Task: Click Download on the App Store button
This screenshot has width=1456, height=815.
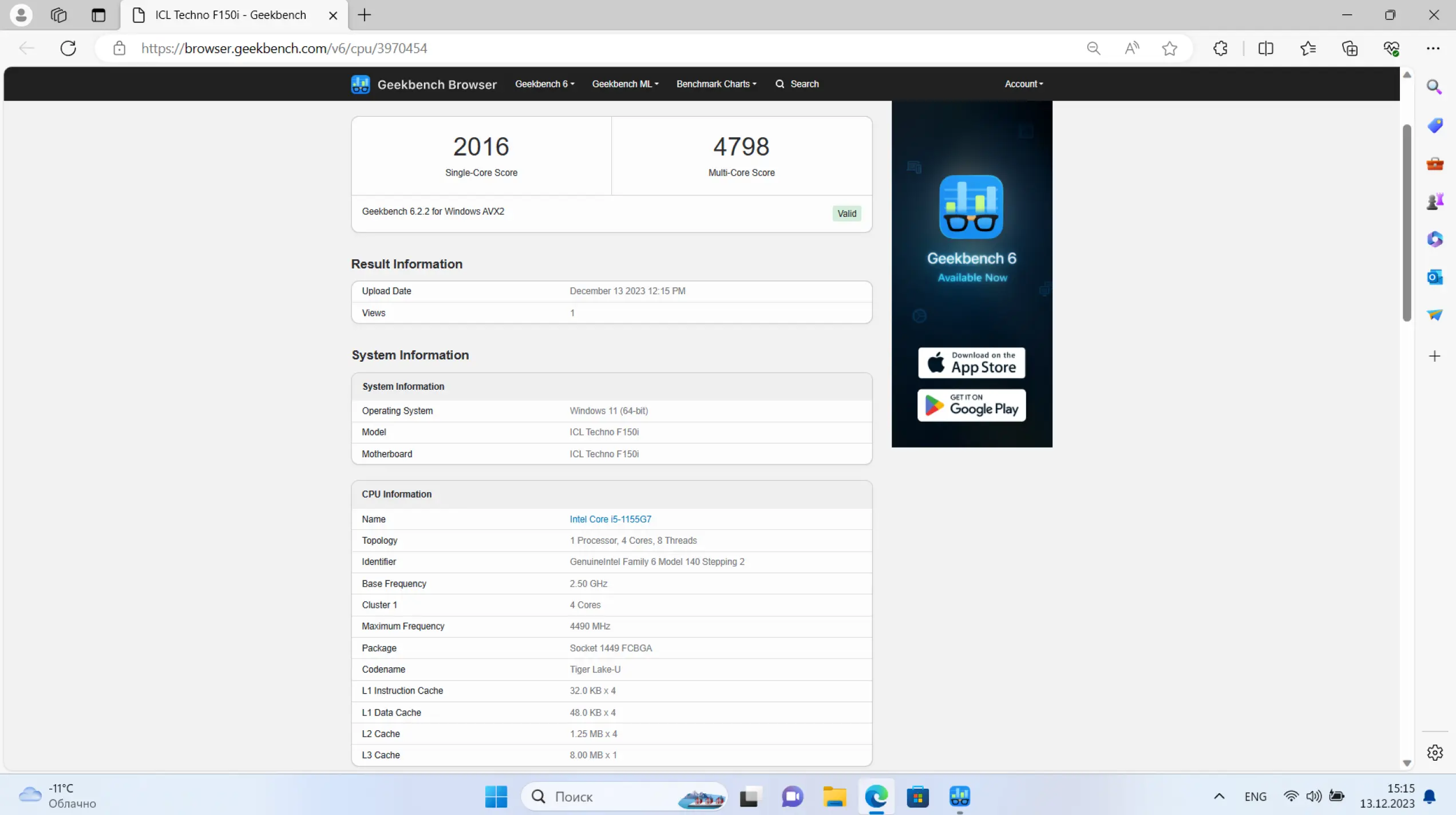Action: coord(971,363)
